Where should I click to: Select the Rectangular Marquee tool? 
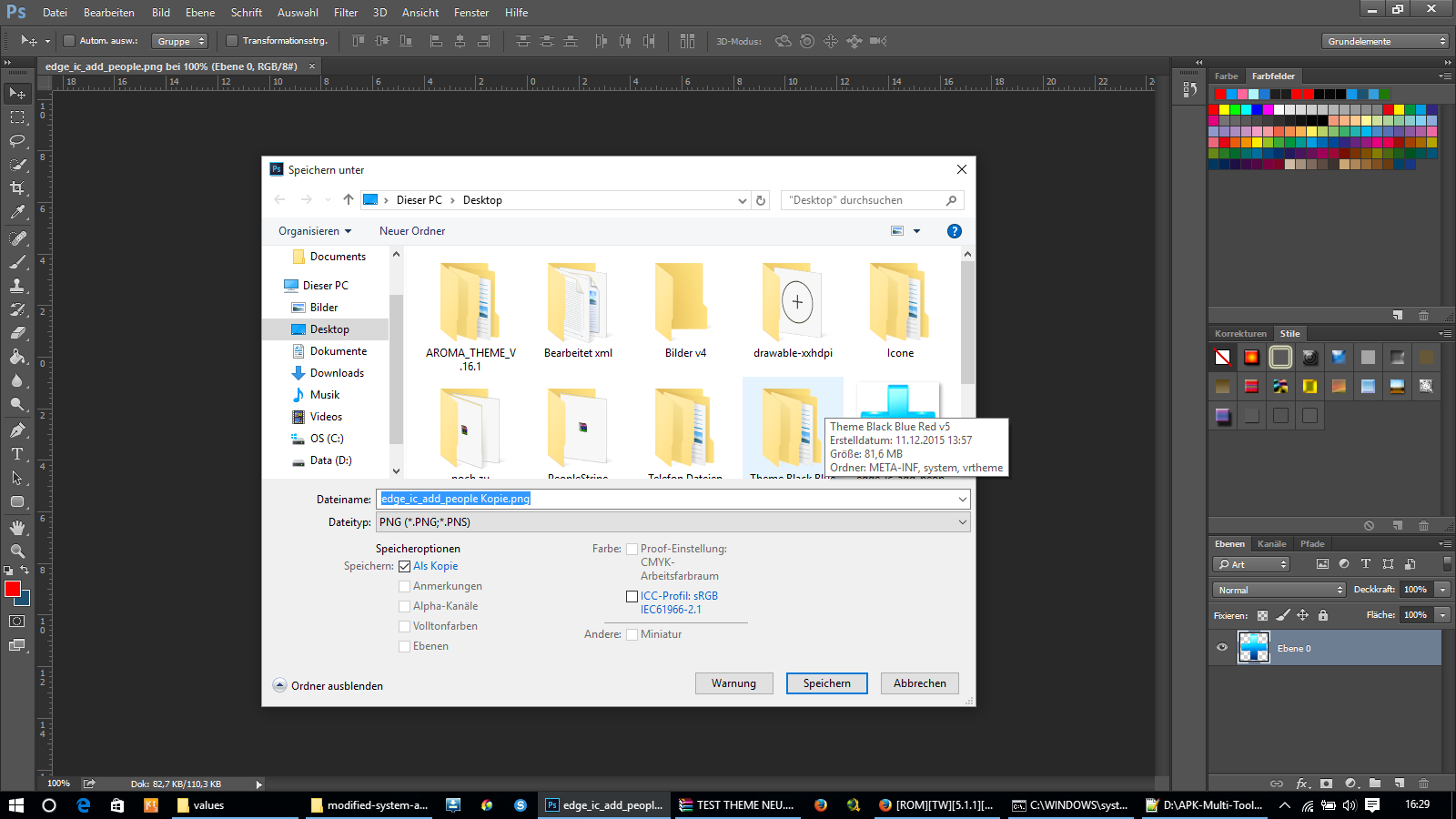coord(17,117)
